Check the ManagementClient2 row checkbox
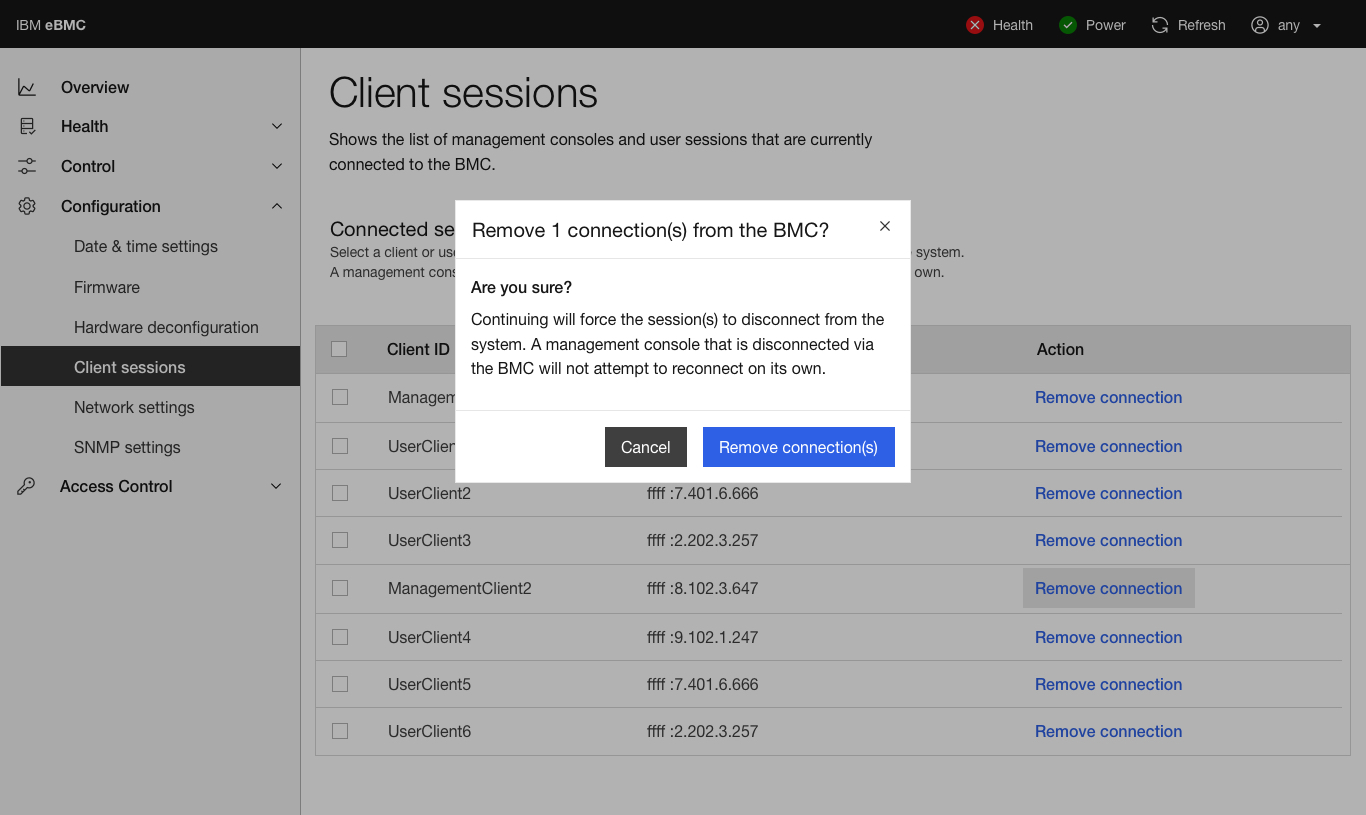The width and height of the screenshot is (1366, 815). (339, 588)
